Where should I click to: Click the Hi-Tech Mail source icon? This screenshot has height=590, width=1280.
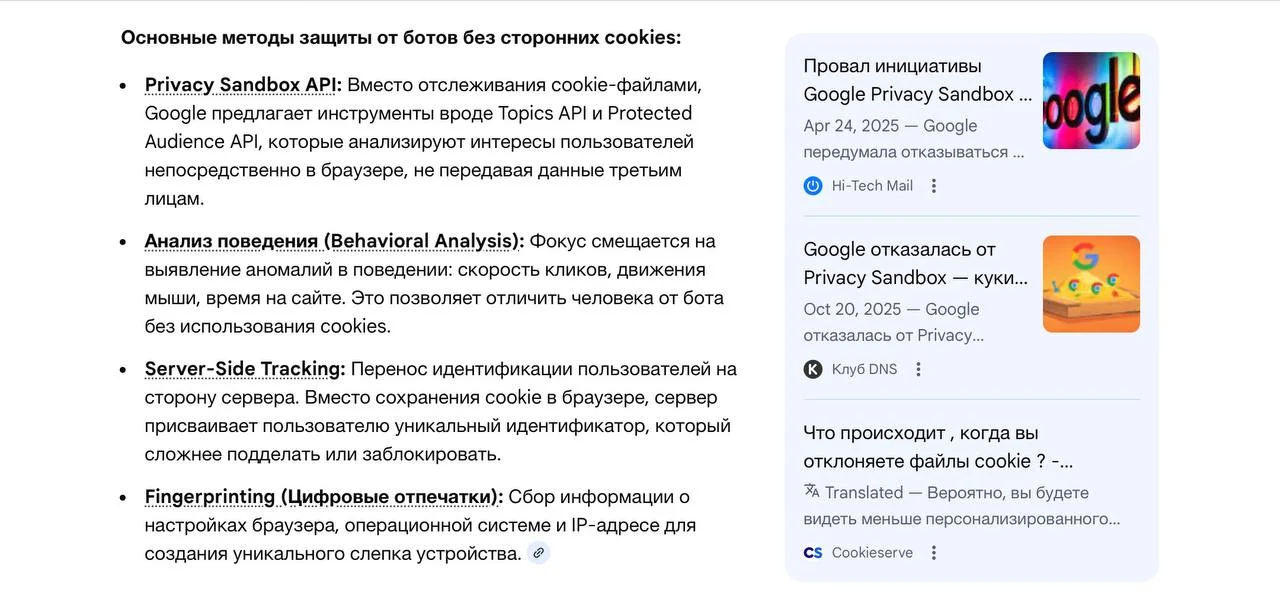[813, 186]
